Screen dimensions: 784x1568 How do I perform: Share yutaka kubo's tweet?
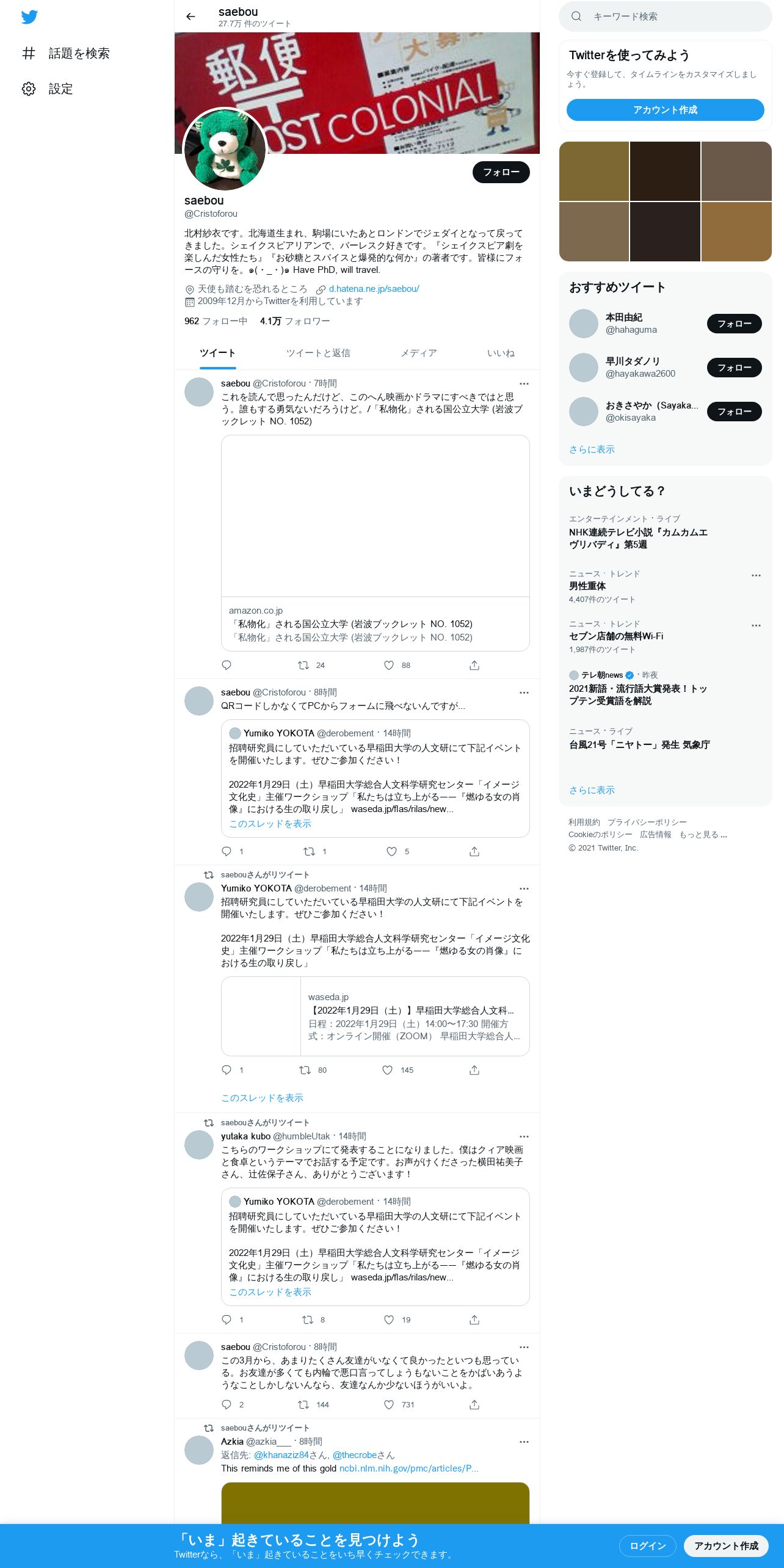[474, 1319]
